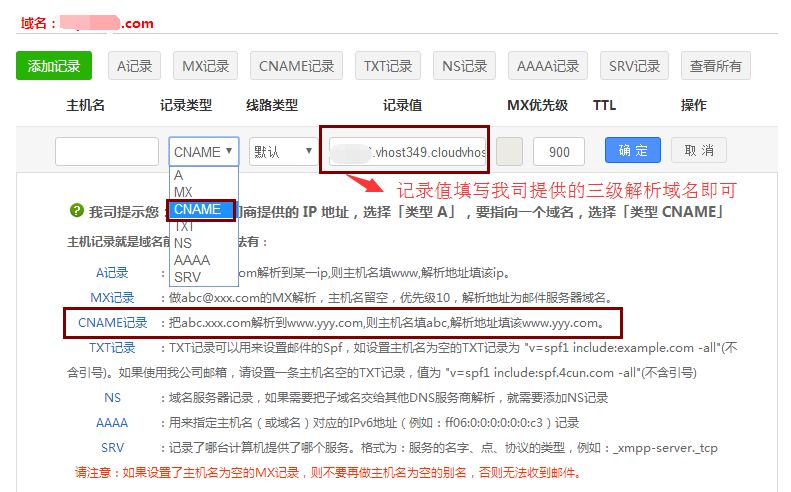Viewport: 791px width, 492px height.
Task: Click the green question mark help icon
Action: pos(76,211)
